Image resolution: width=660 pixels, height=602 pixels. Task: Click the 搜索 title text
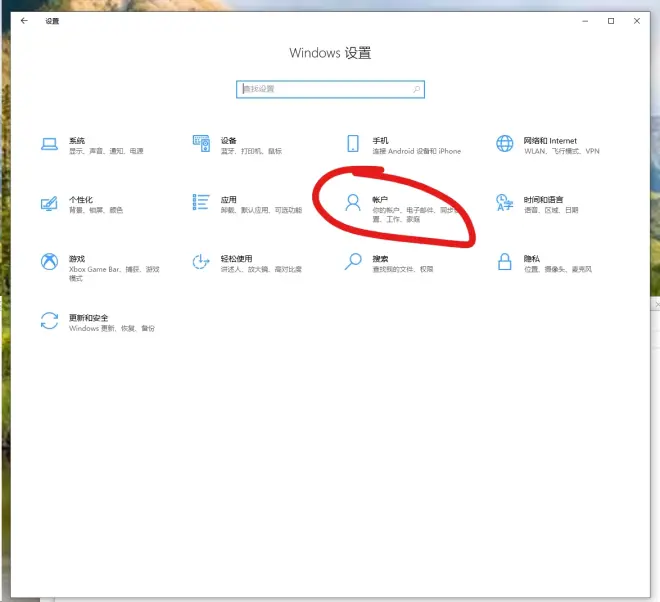coord(380,258)
